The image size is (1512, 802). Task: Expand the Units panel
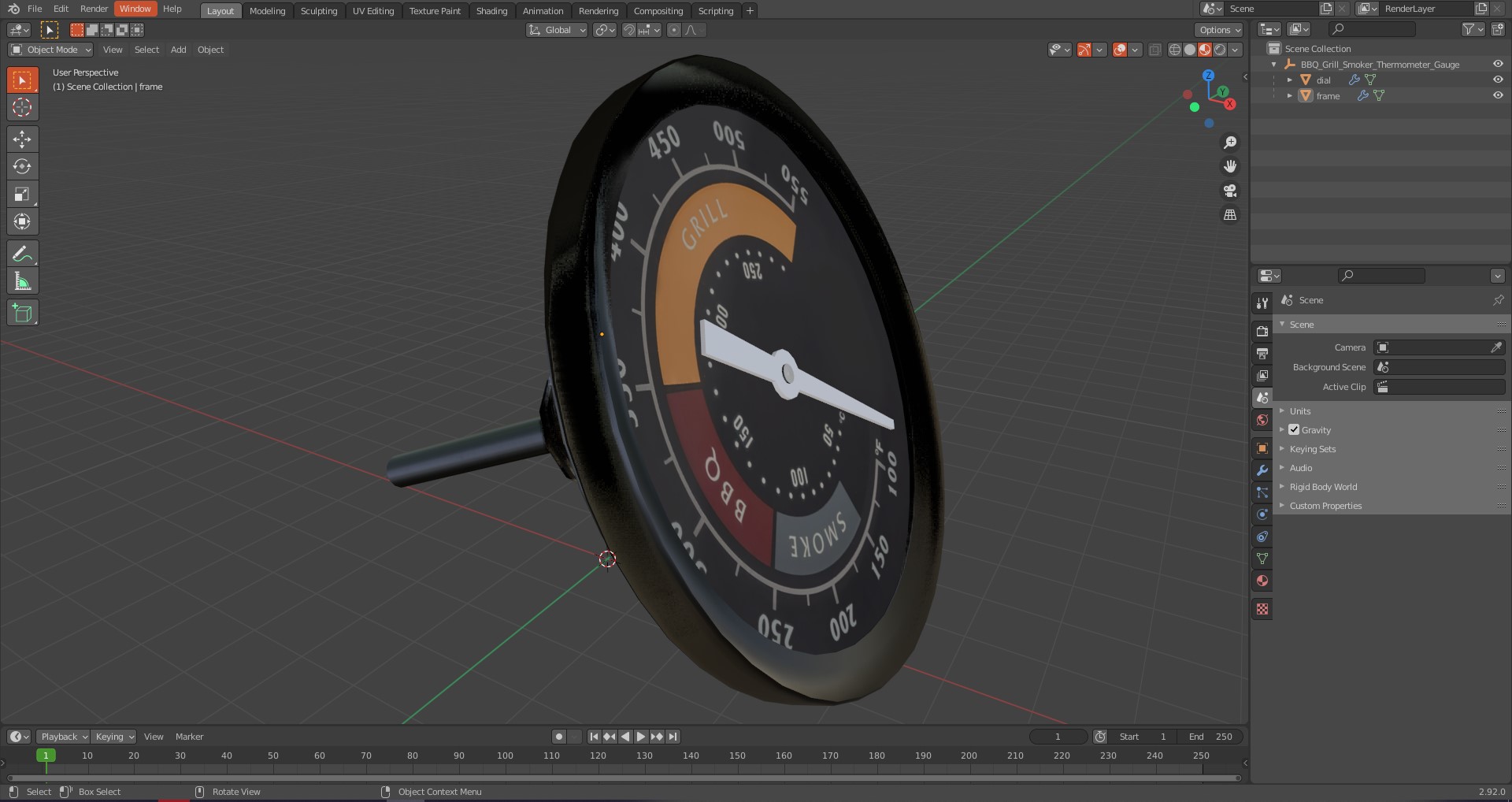coord(1299,410)
